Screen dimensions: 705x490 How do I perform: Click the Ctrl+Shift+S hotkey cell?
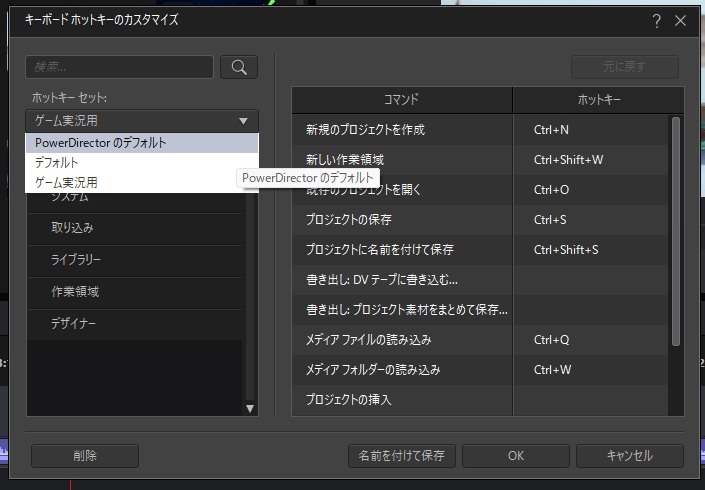(591, 250)
